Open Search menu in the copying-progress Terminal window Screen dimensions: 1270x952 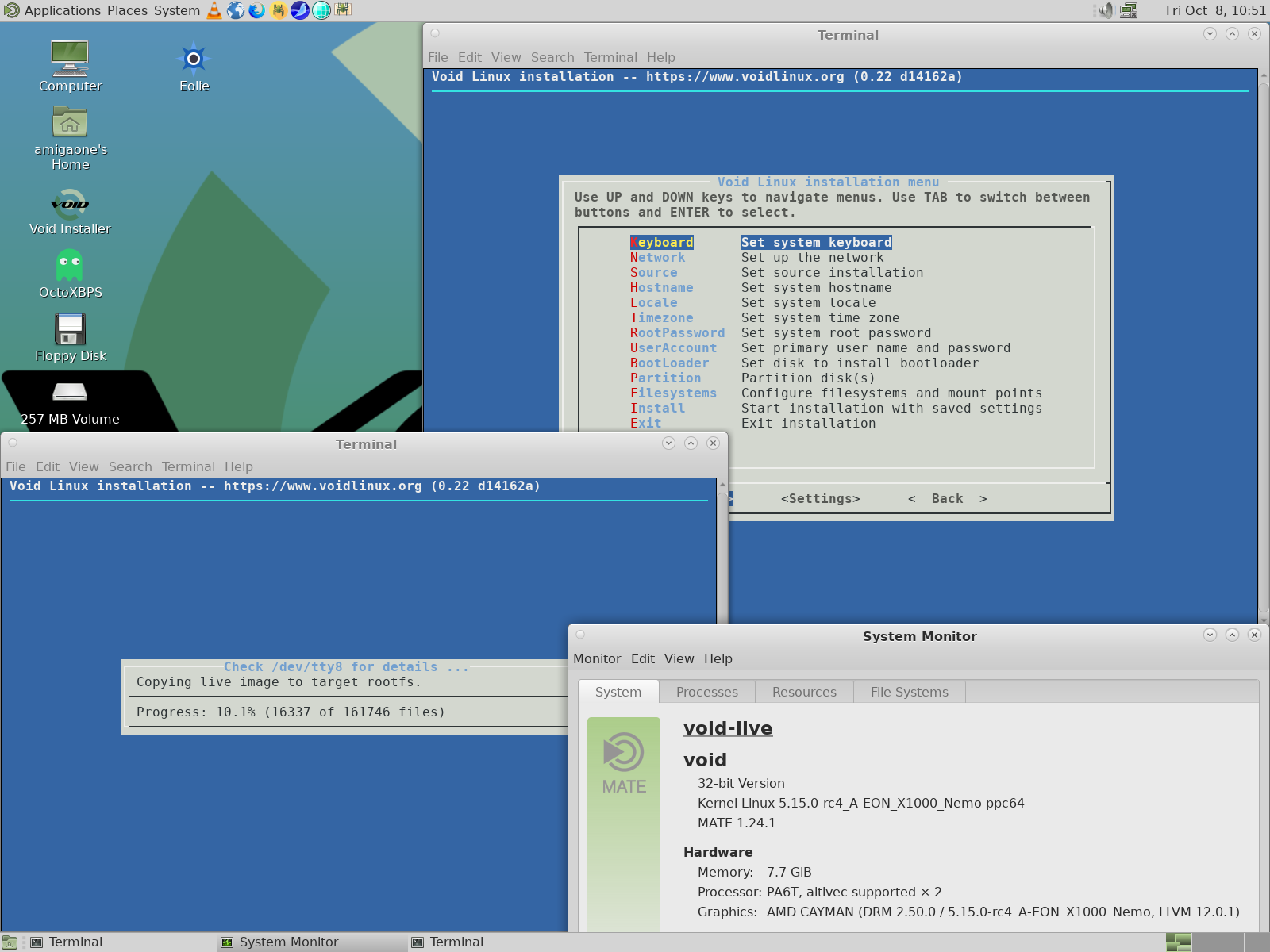130,466
